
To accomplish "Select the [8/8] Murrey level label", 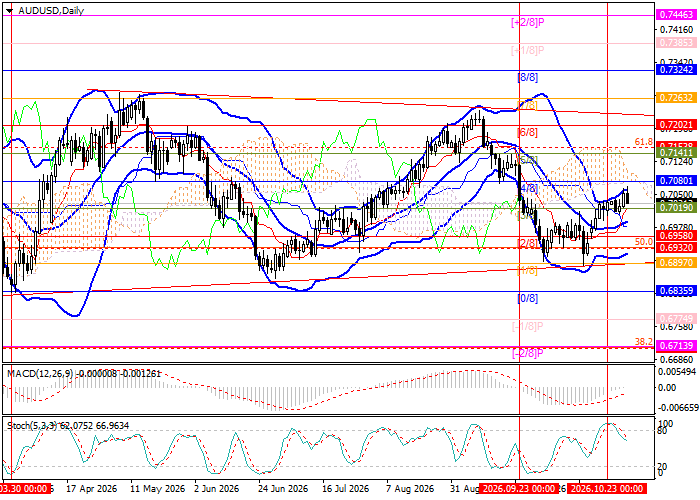I will coord(527,77).
